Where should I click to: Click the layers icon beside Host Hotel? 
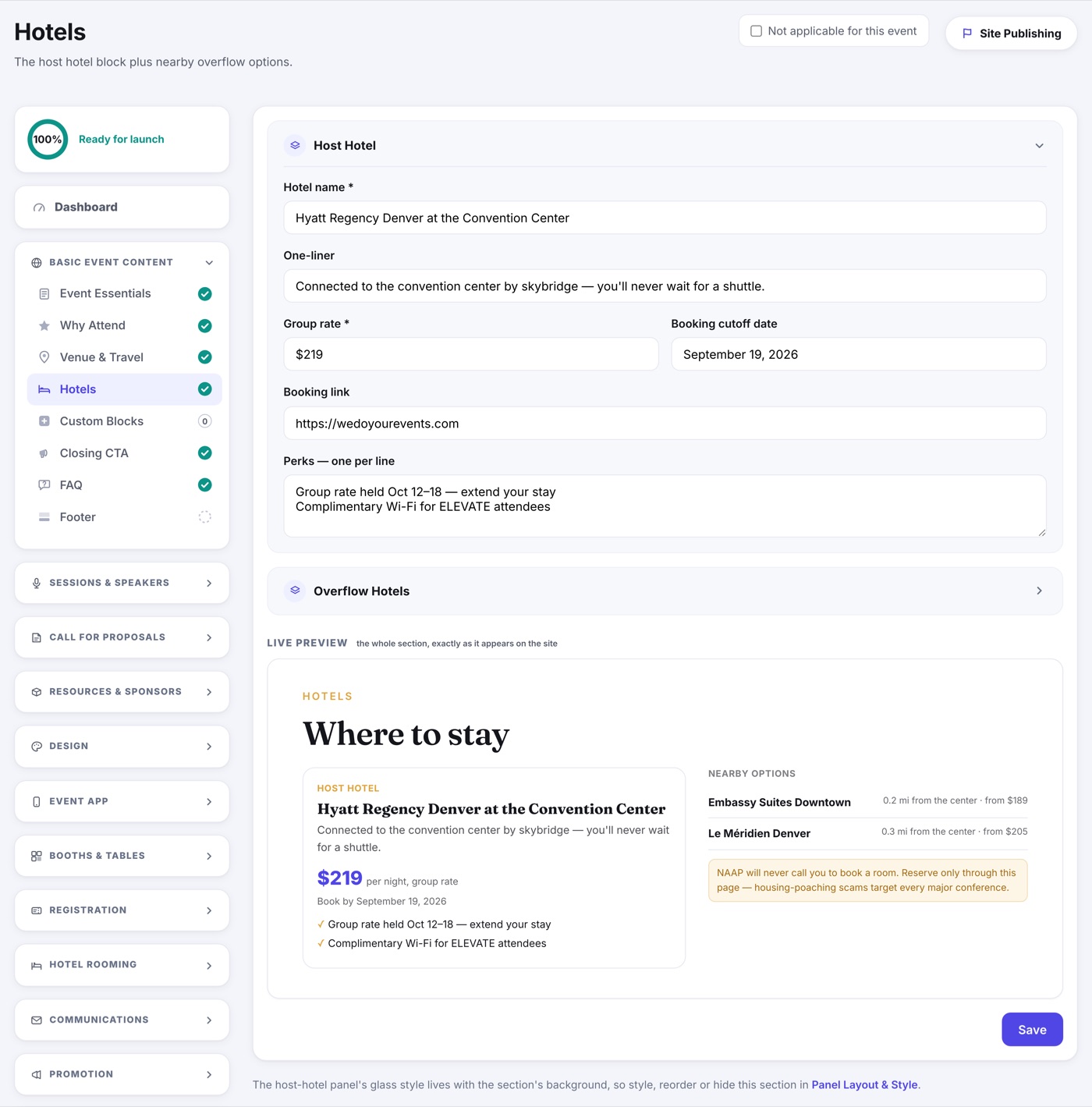(x=295, y=146)
